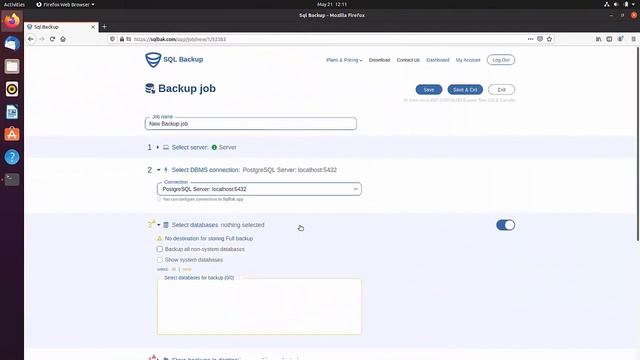Screen dimensions: 640x360
Task: Open LibreOffice Writer from the dock
Action: (x=12, y=112)
